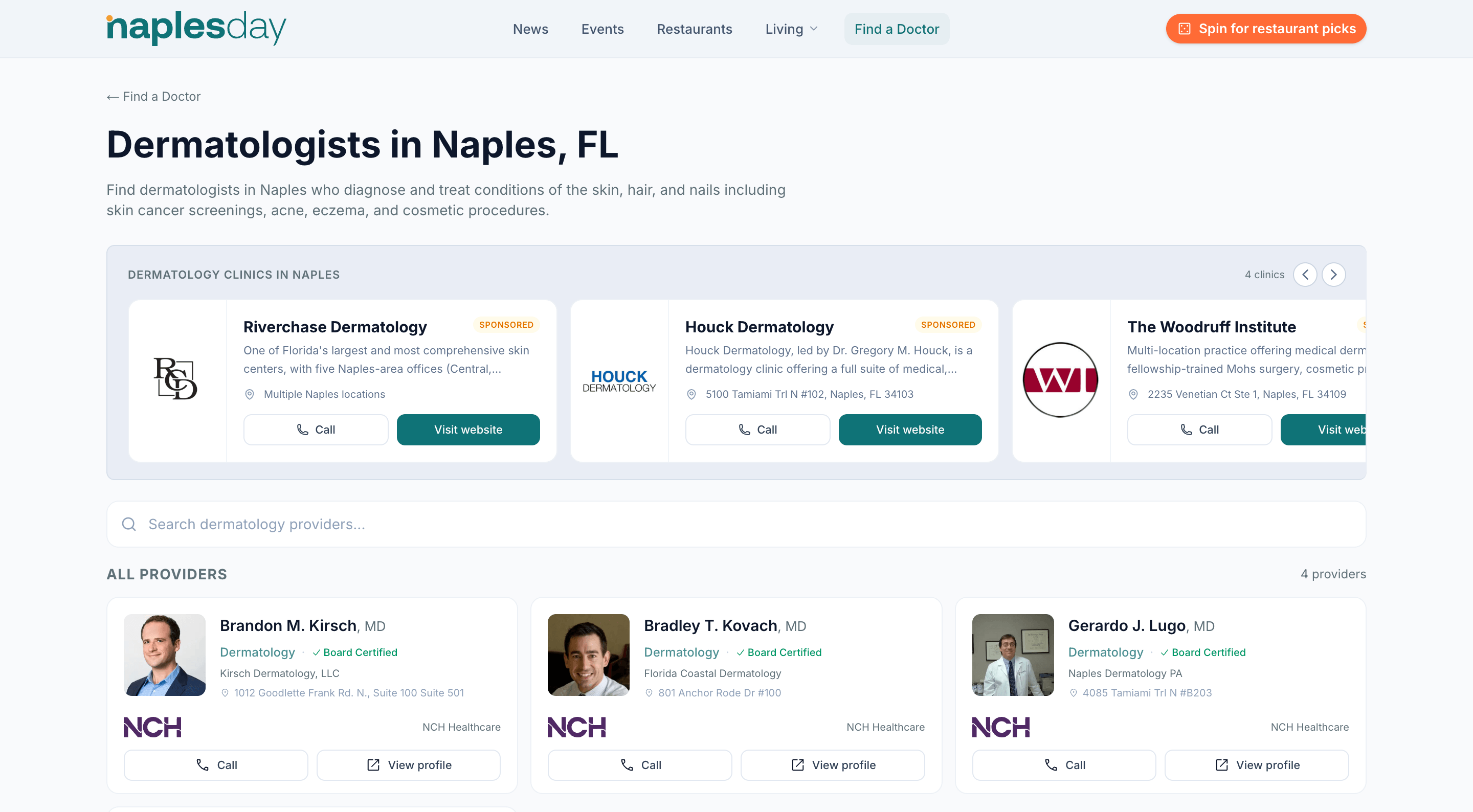Open Riverchase Dermatology clinic title
1473x812 pixels.
pyautogui.click(x=335, y=327)
